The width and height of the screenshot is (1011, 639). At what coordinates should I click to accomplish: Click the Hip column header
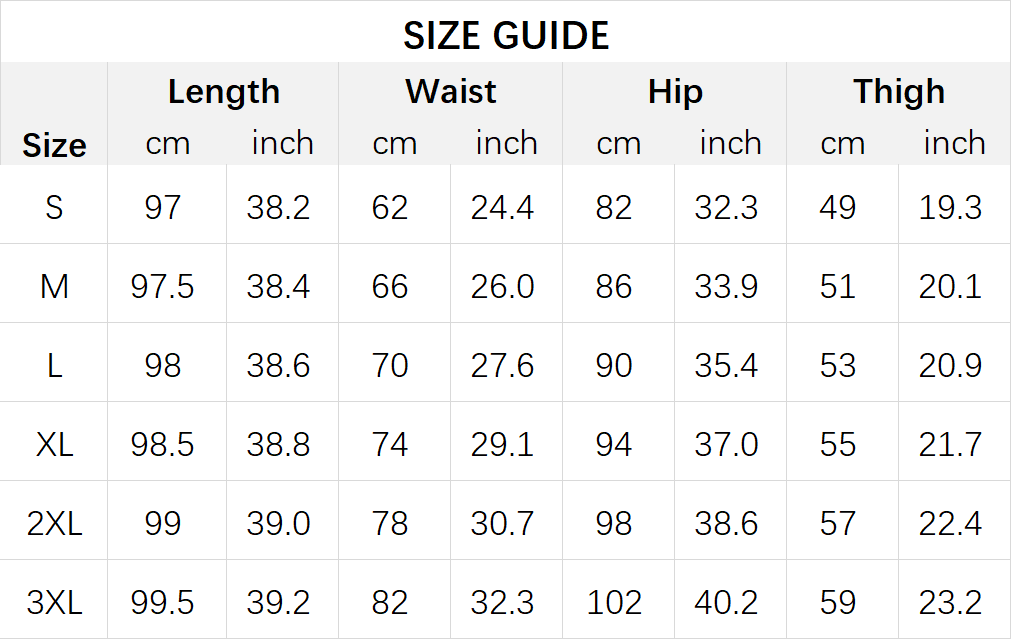[675, 91]
